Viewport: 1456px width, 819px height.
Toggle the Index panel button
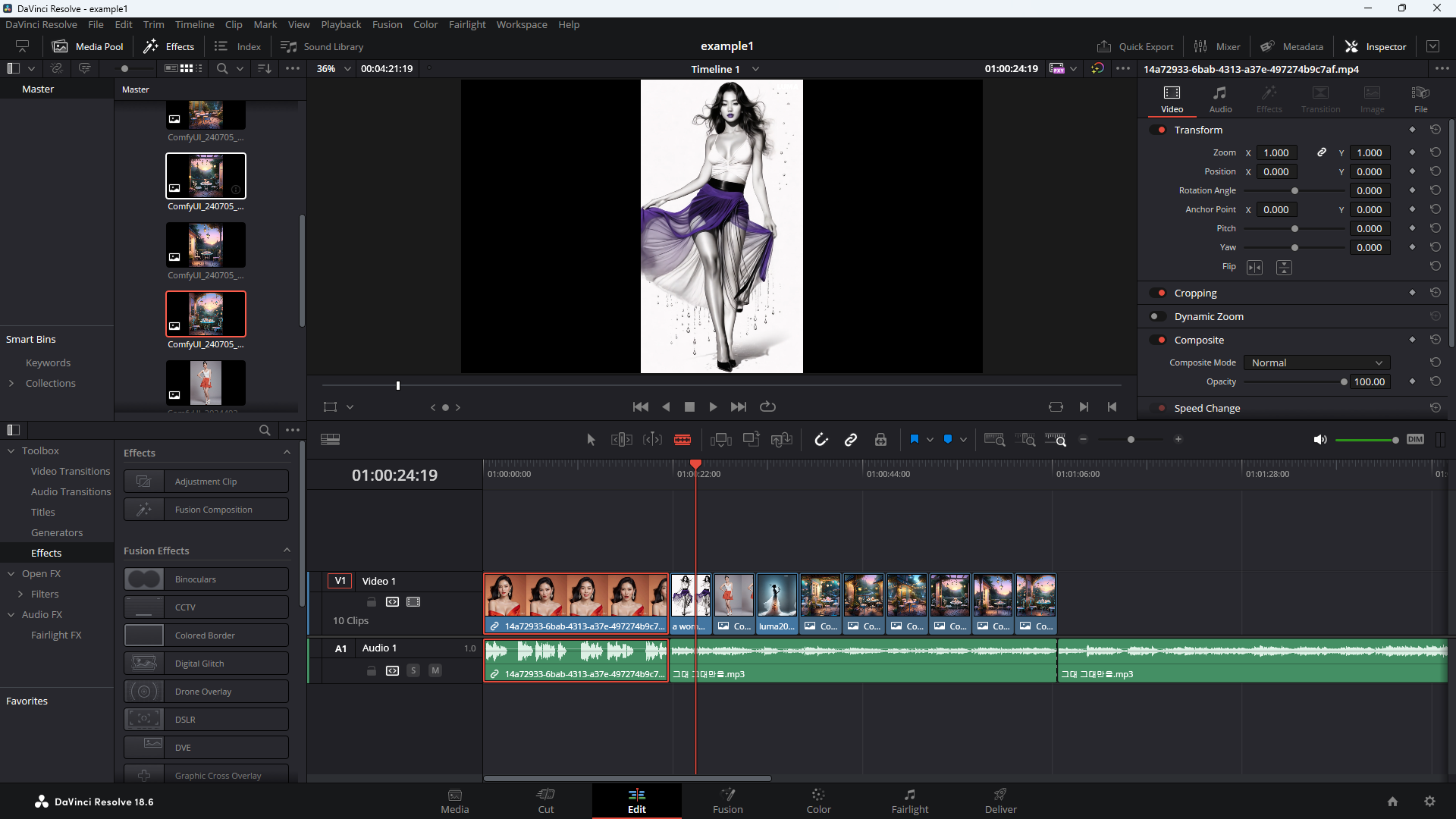[x=237, y=46]
